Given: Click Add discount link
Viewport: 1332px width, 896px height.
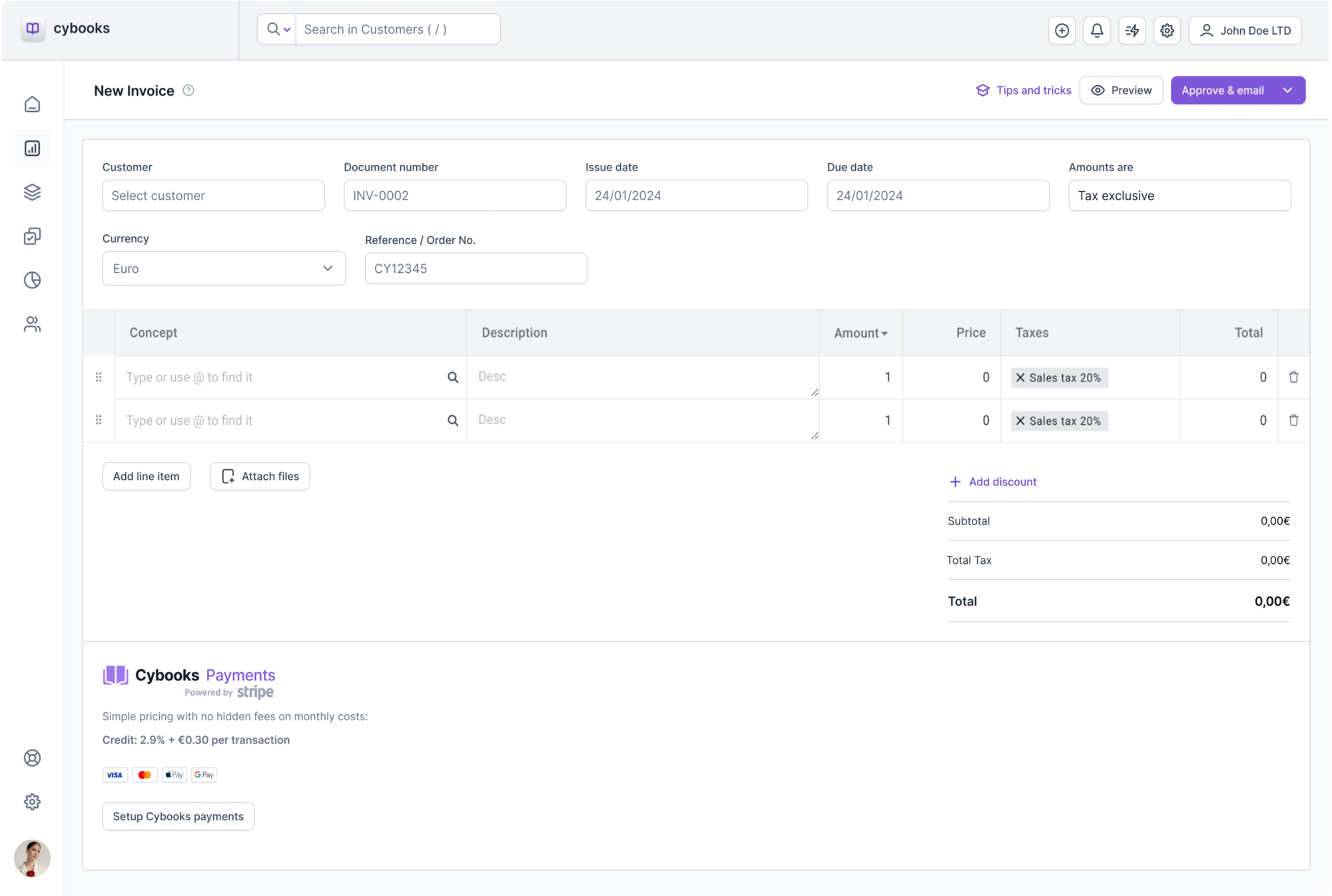Looking at the screenshot, I should 992,482.
